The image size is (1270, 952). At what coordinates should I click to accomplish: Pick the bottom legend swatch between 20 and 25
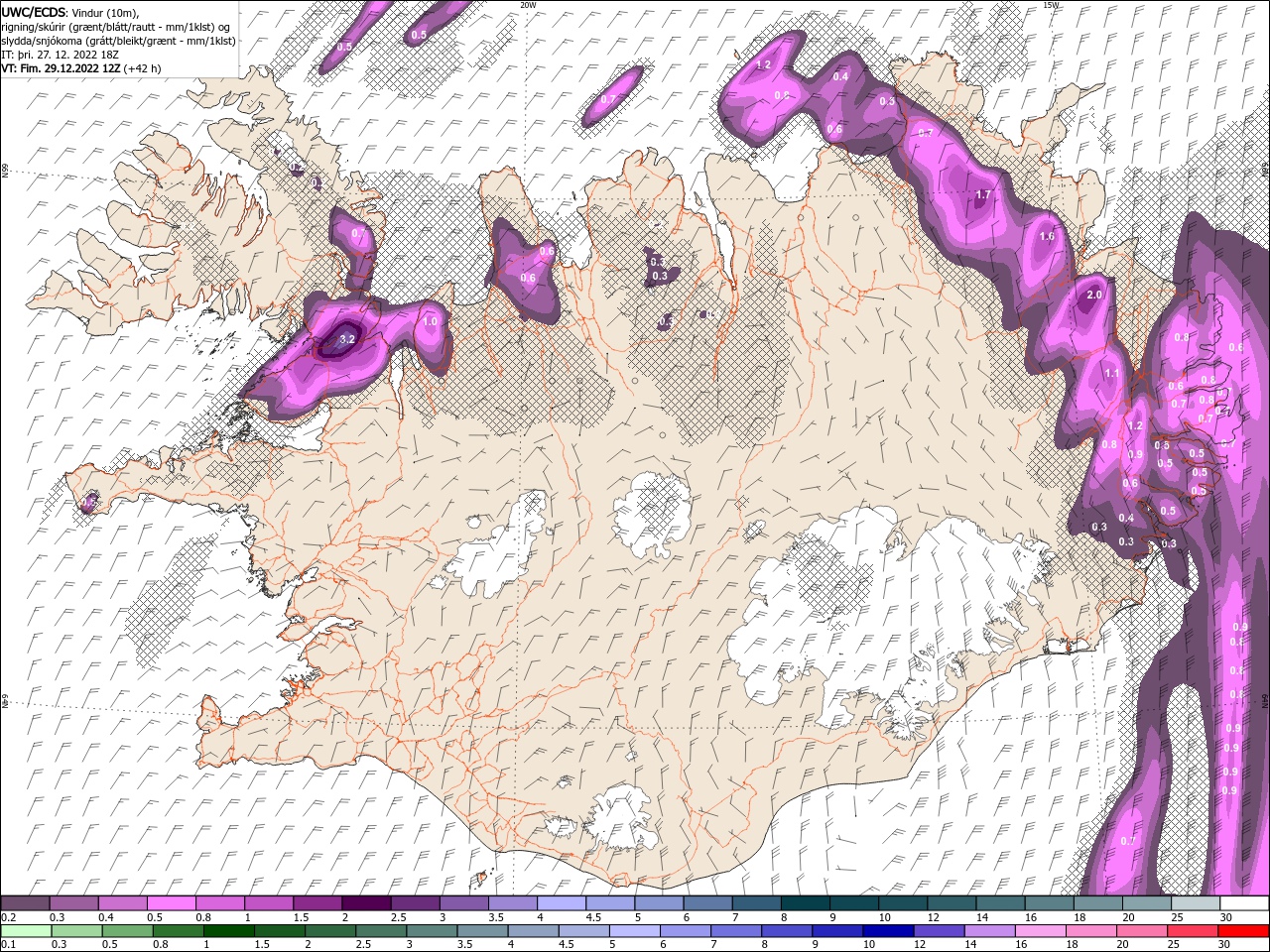(x=1140, y=931)
